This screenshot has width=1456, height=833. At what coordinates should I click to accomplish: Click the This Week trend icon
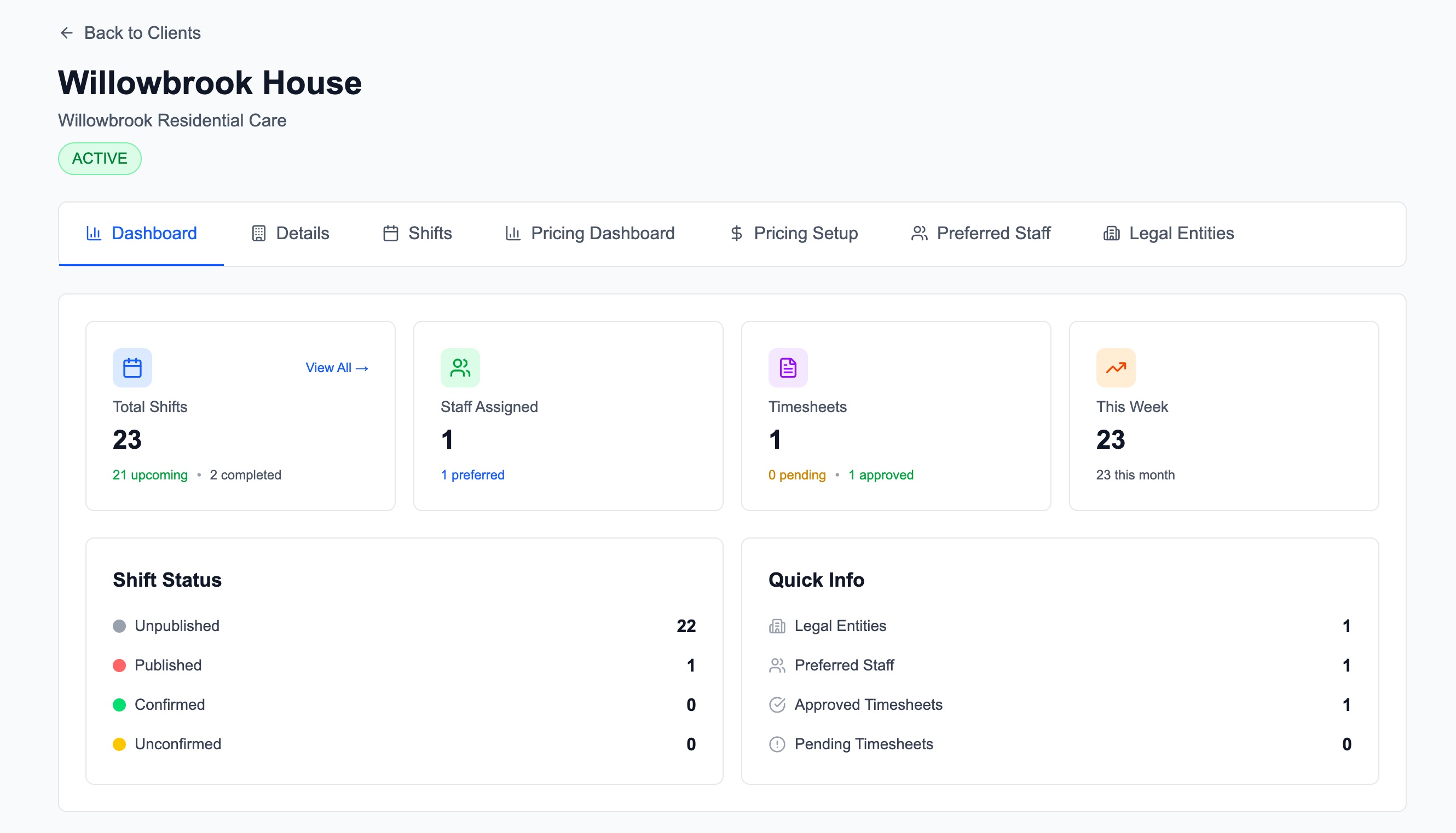click(1116, 368)
